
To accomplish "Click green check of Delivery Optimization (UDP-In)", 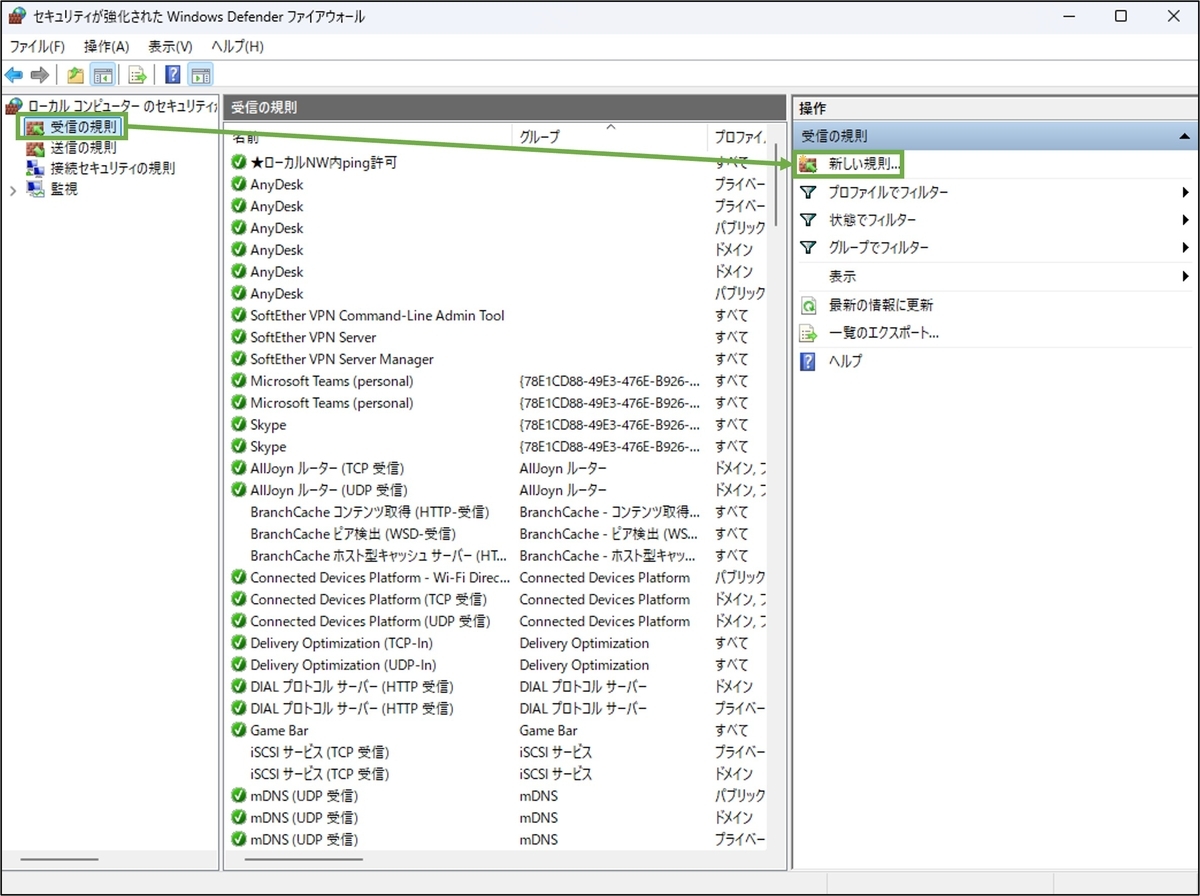I will [x=238, y=665].
